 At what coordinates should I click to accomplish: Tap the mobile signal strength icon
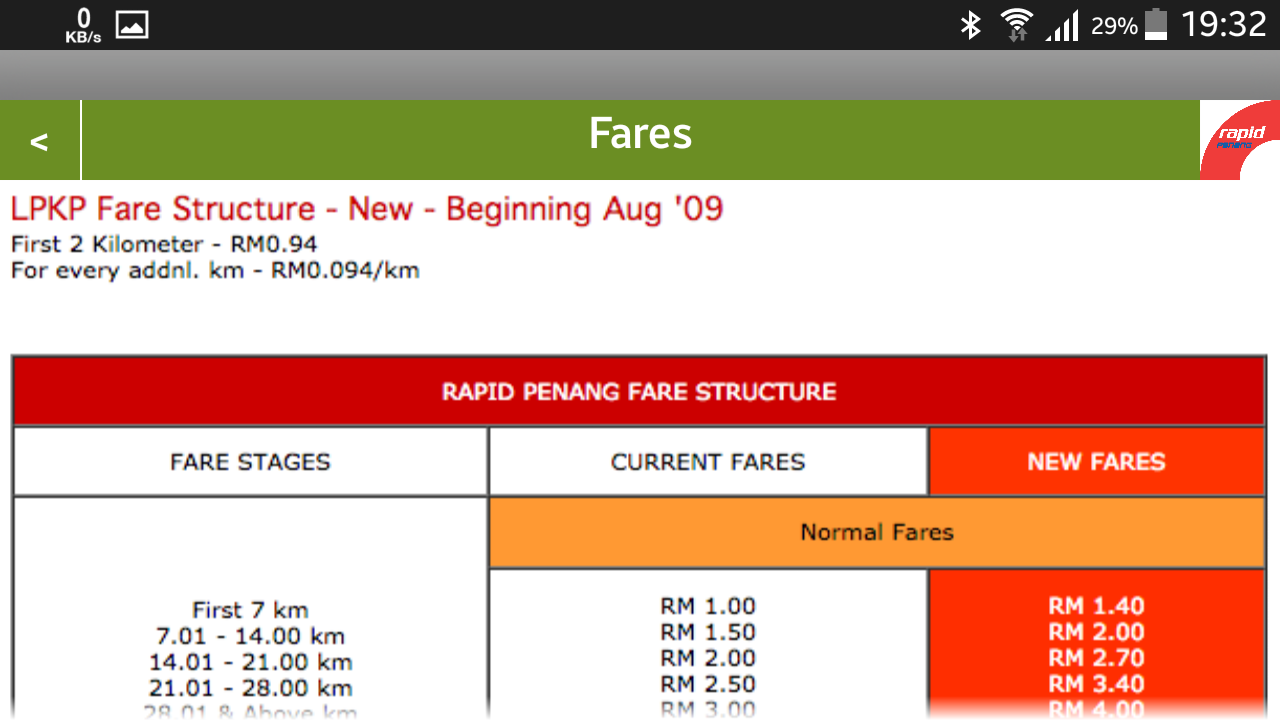click(1062, 25)
